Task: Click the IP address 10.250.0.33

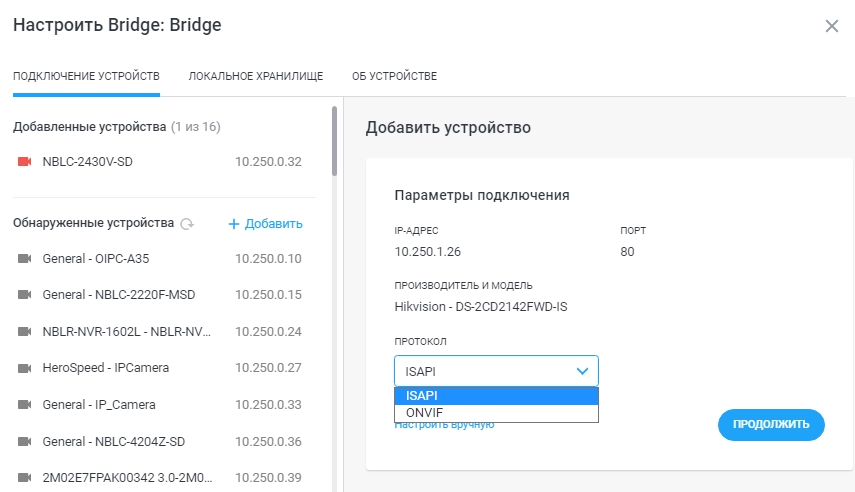Action: tap(268, 405)
